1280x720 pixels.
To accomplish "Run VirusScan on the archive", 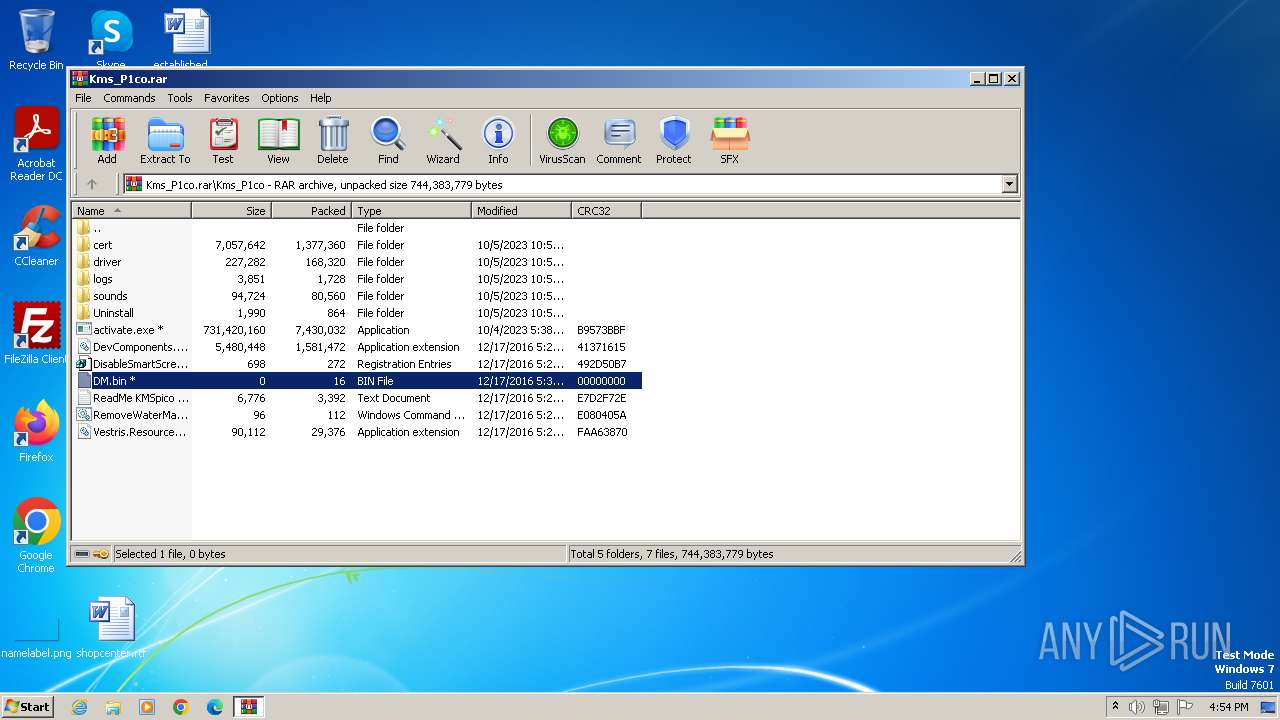I will 562,141.
